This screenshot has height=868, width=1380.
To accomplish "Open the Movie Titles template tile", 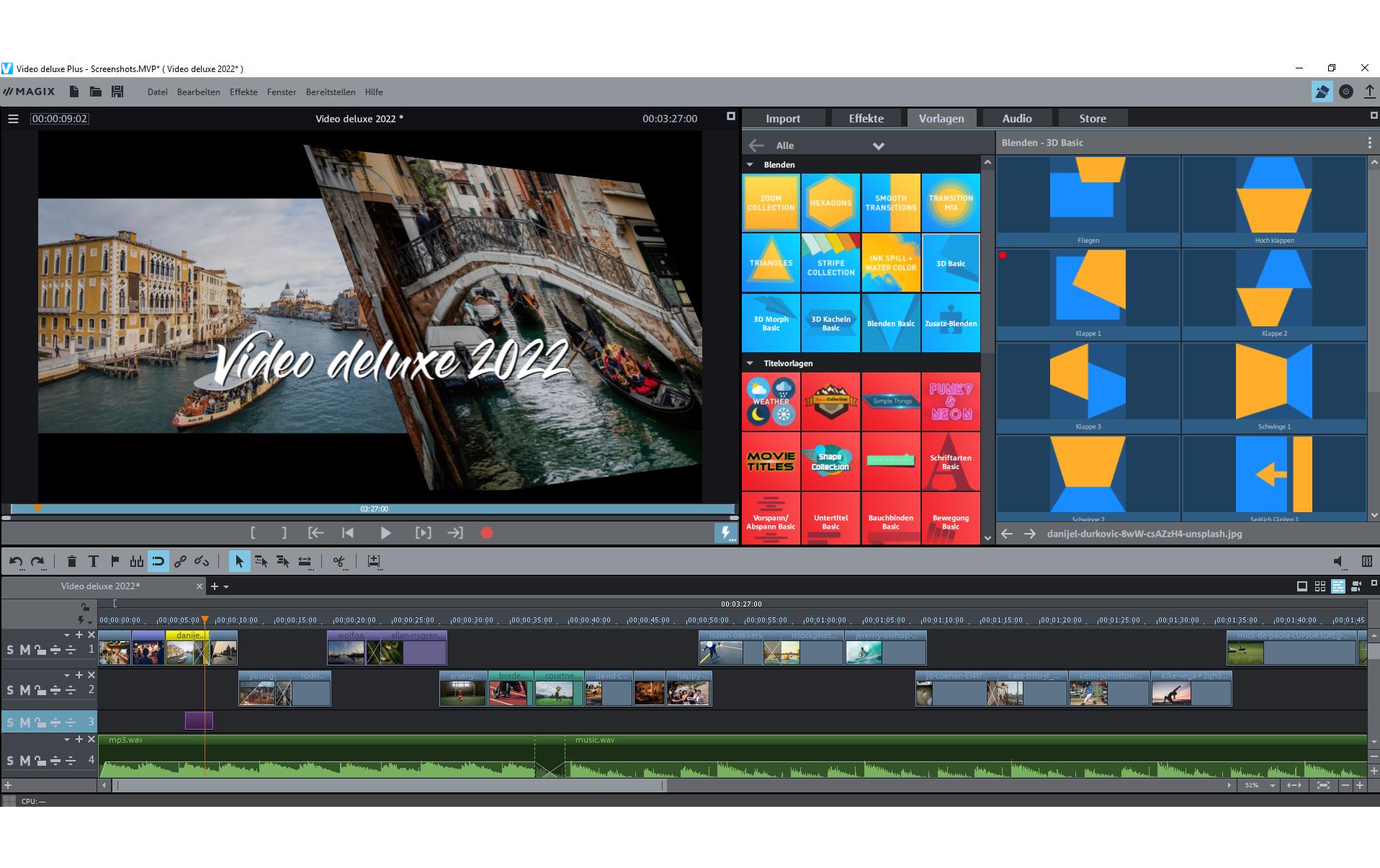I will coord(771,461).
